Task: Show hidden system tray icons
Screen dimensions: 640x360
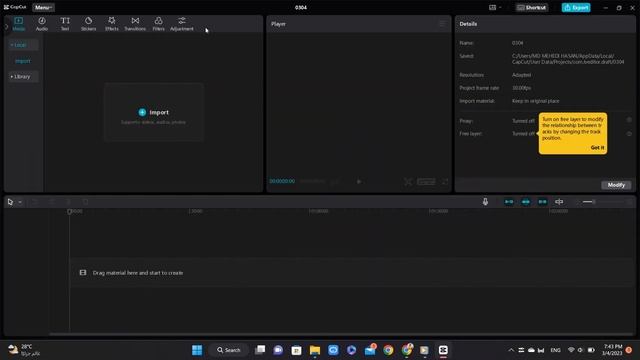Action: click(x=511, y=350)
